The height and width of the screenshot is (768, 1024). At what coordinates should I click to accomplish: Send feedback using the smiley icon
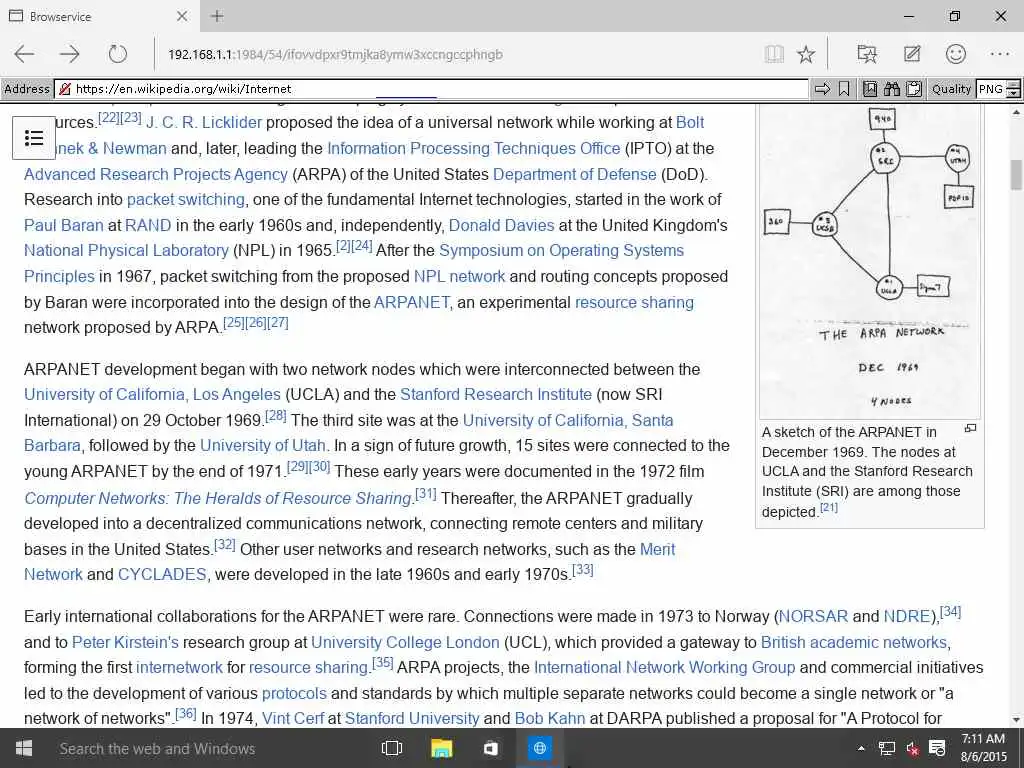pyautogui.click(x=955, y=54)
